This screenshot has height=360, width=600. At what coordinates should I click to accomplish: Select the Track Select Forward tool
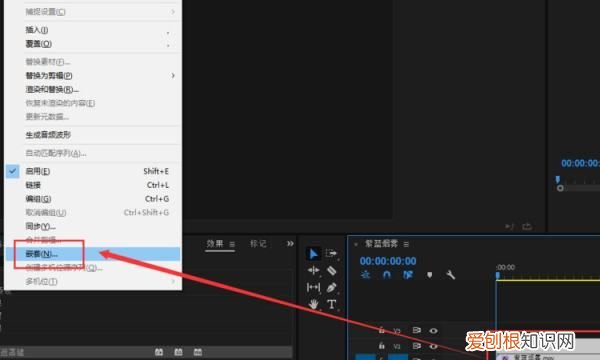[331, 253]
